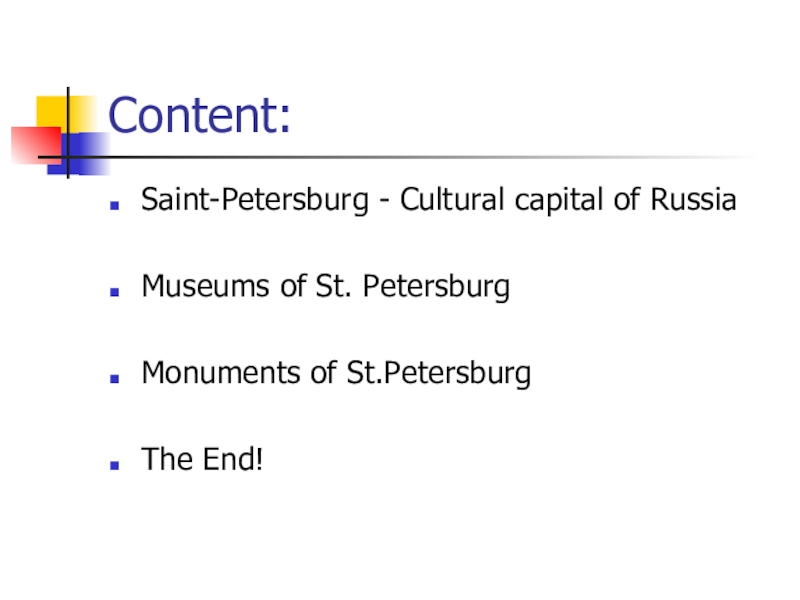Click "Petersburg" in the Museums bullet

click(x=436, y=288)
